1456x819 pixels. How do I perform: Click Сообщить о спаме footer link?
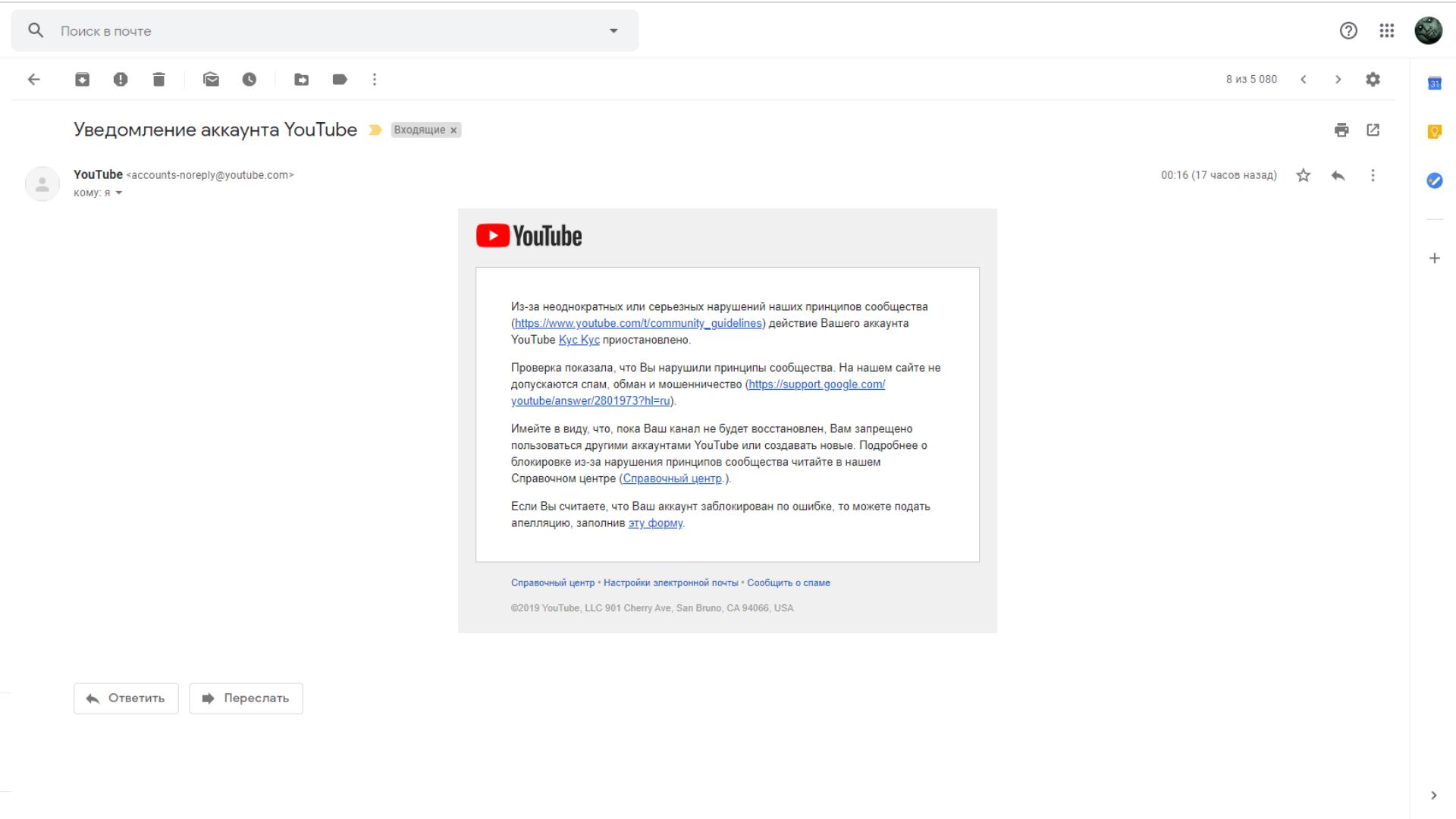[x=789, y=583]
